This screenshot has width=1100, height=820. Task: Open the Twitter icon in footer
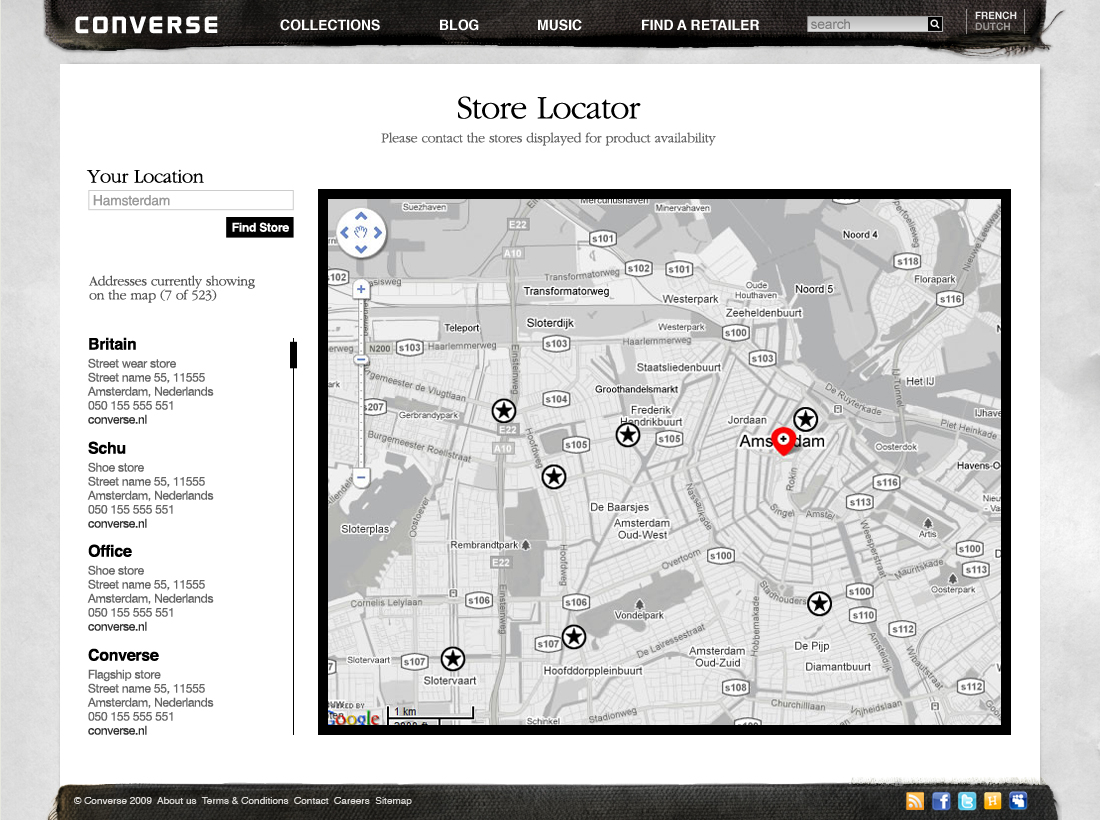tap(967, 801)
